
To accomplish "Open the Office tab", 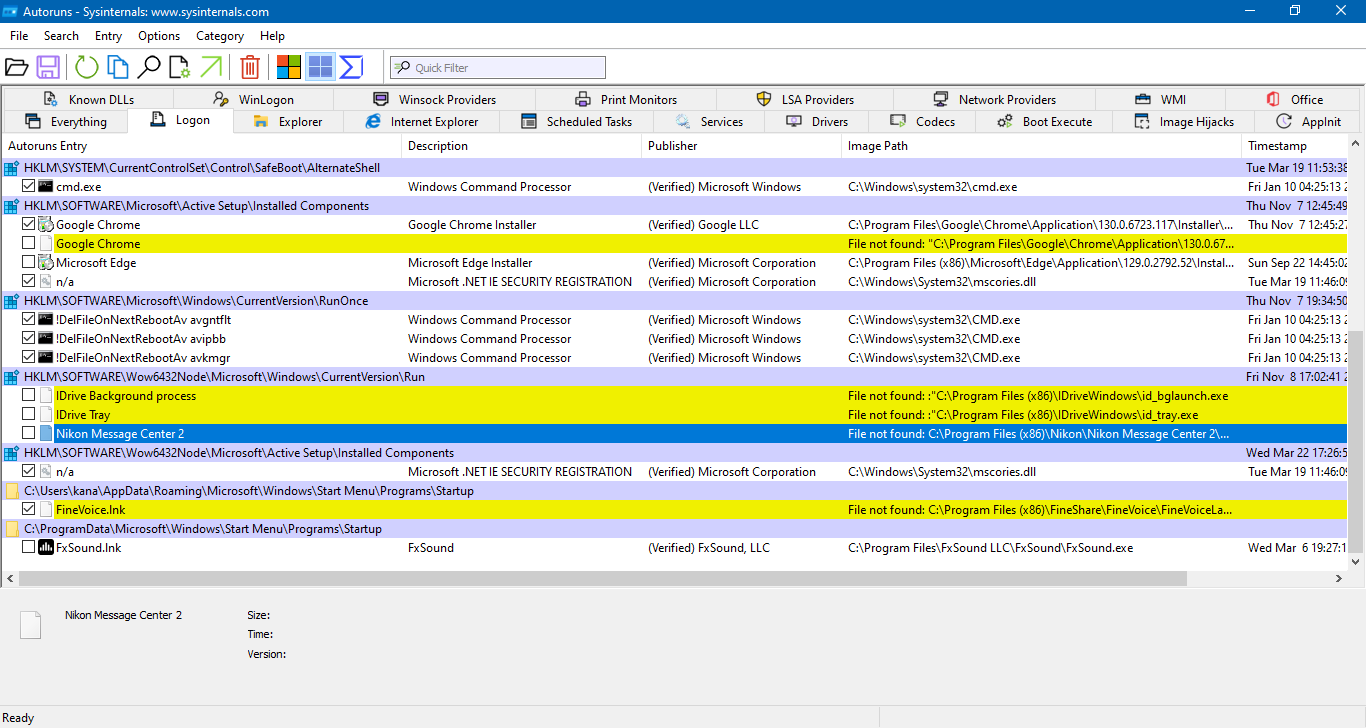I will pos(1295,99).
